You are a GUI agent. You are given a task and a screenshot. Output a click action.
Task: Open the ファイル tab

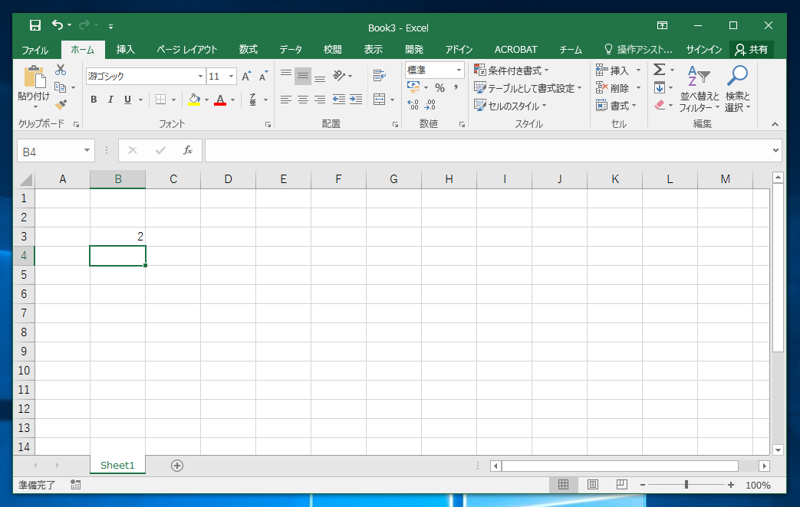pyautogui.click(x=35, y=49)
